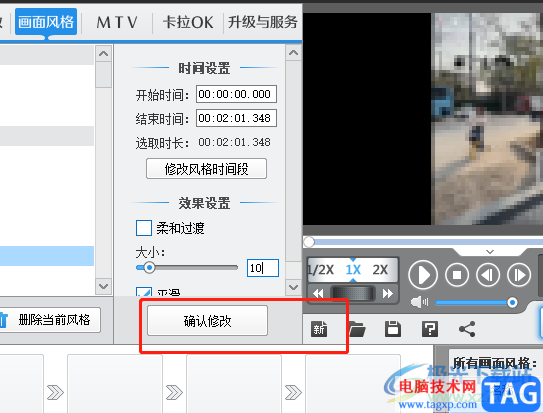Click 删除当前风格 button

tap(50, 320)
